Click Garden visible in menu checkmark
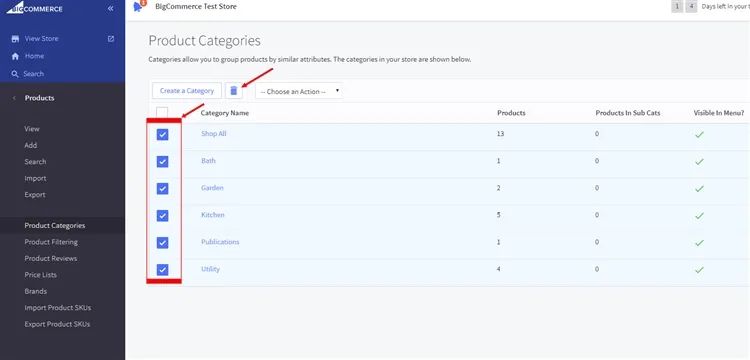 point(699,188)
